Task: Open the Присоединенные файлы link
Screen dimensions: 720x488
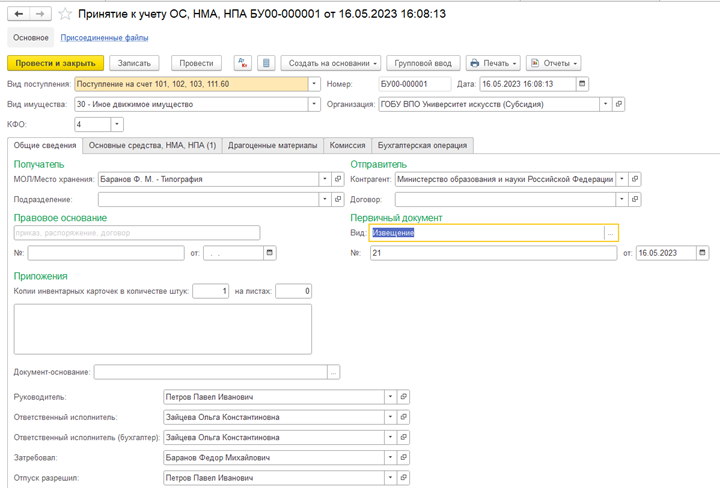Action: coord(104,38)
